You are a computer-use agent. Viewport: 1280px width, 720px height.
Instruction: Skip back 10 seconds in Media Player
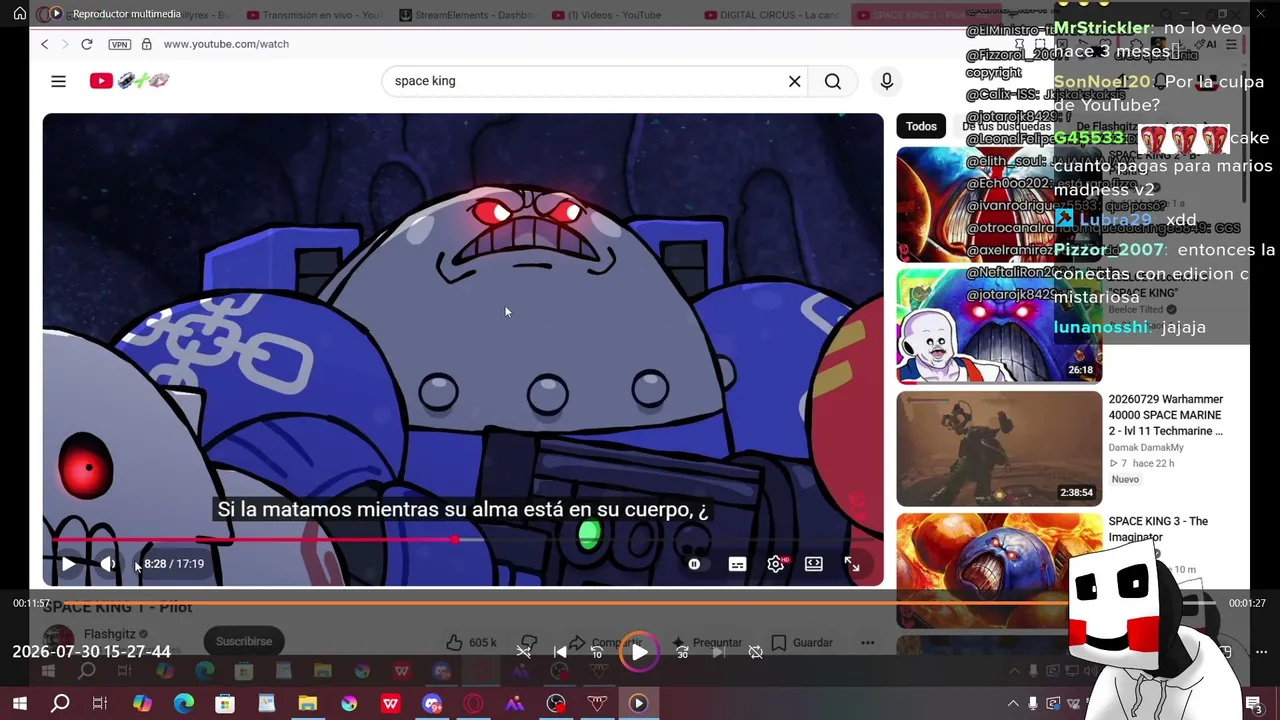point(597,652)
